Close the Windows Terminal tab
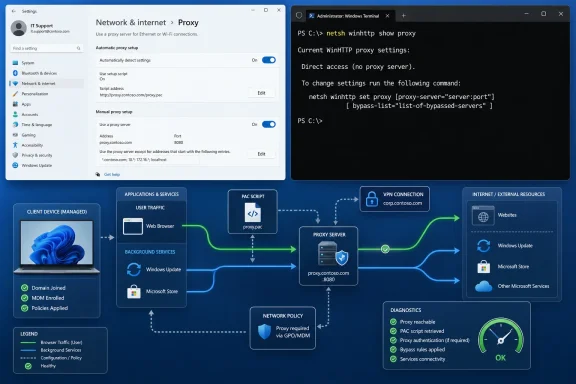 pos(387,16)
